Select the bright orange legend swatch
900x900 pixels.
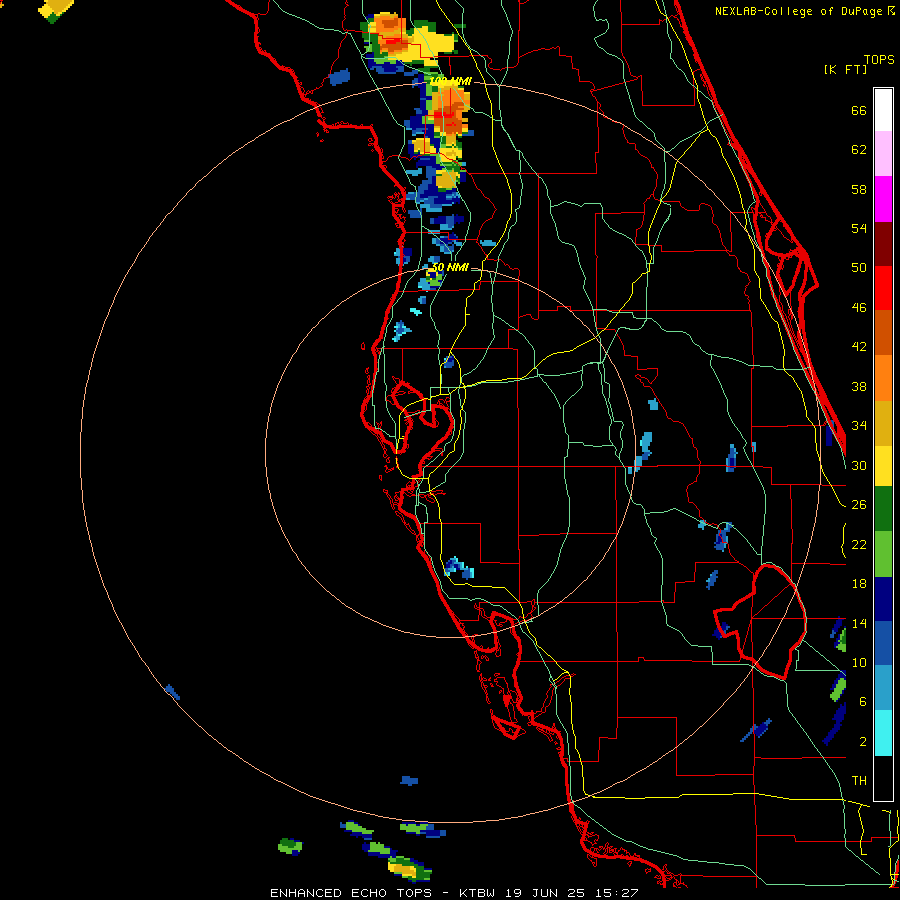coord(883,378)
